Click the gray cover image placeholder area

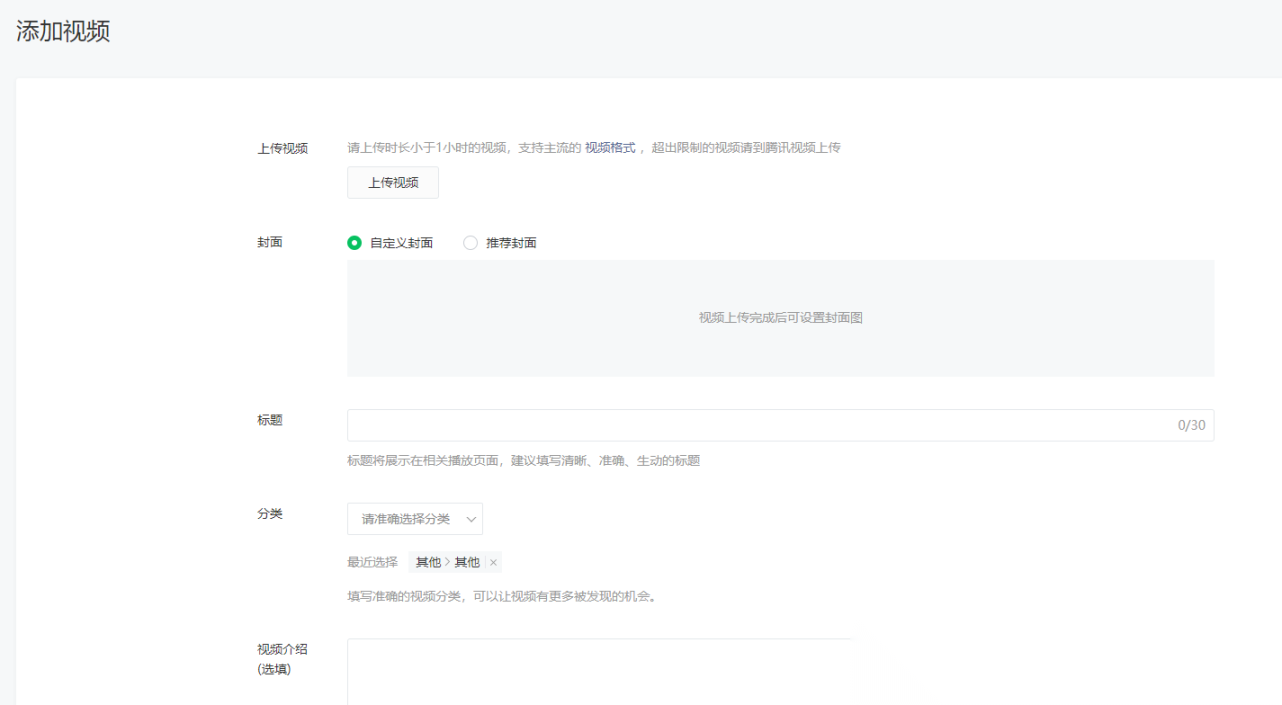click(x=780, y=318)
